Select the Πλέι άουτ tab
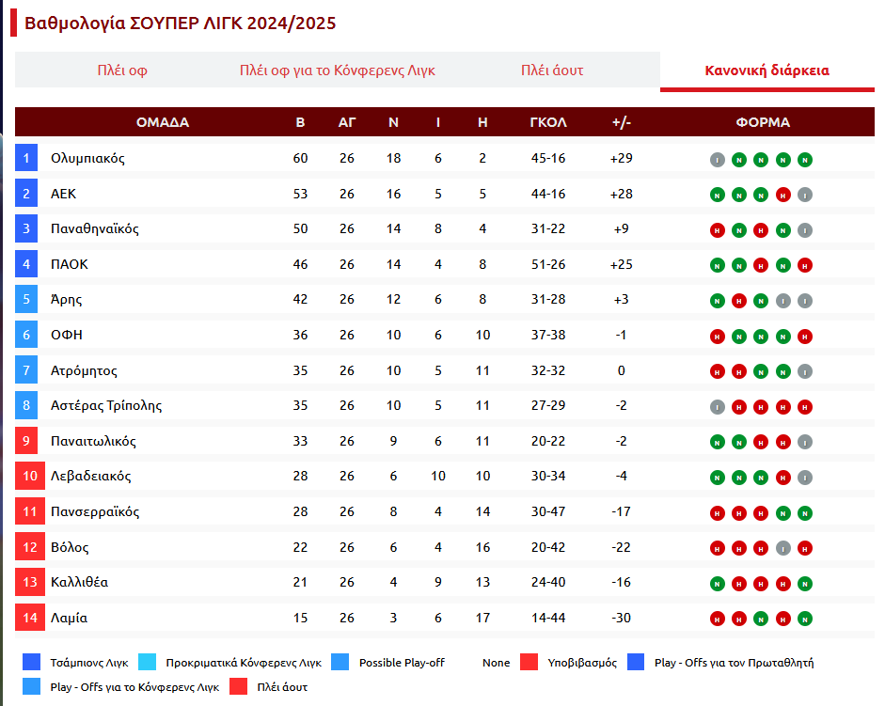 click(x=552, y=71)
